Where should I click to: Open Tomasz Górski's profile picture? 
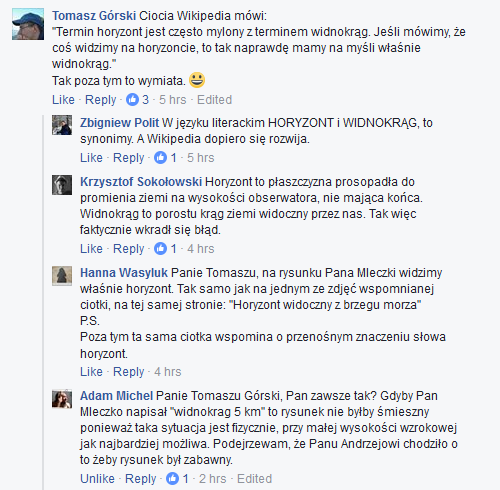(x=28, y=24)
